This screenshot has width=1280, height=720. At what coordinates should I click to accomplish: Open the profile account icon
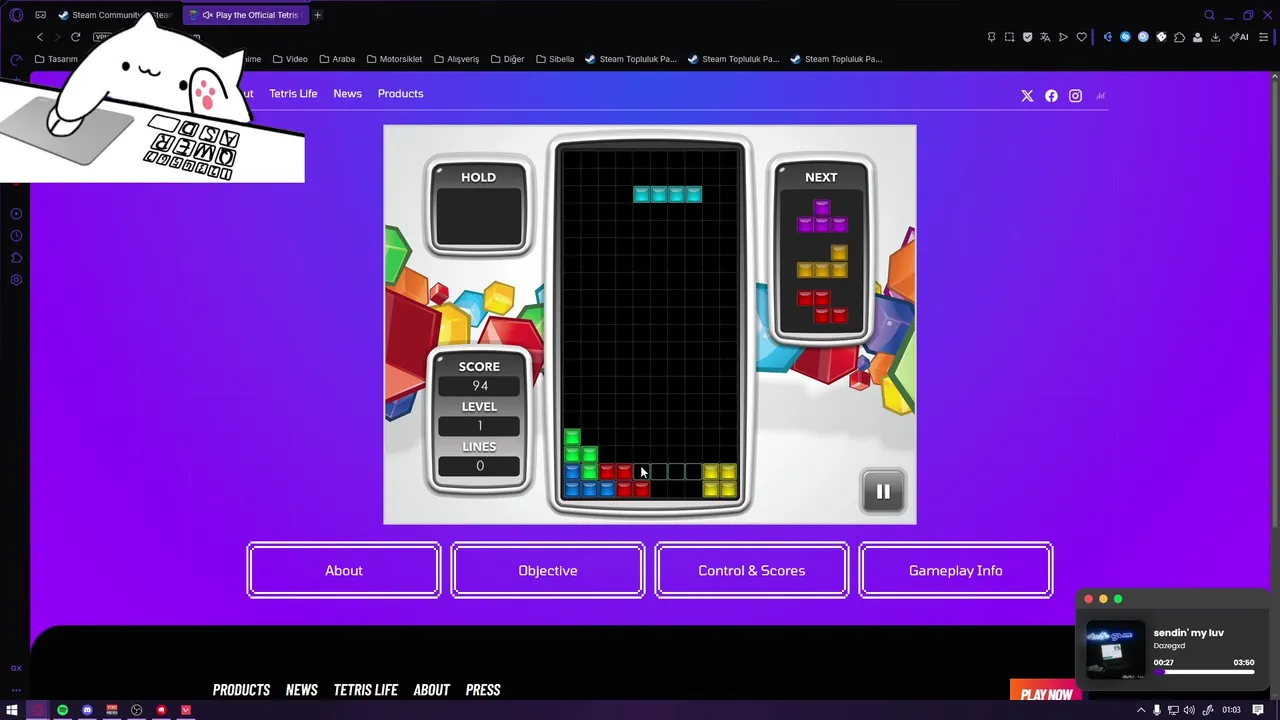pyautogui.click(x=1197, y=37)
